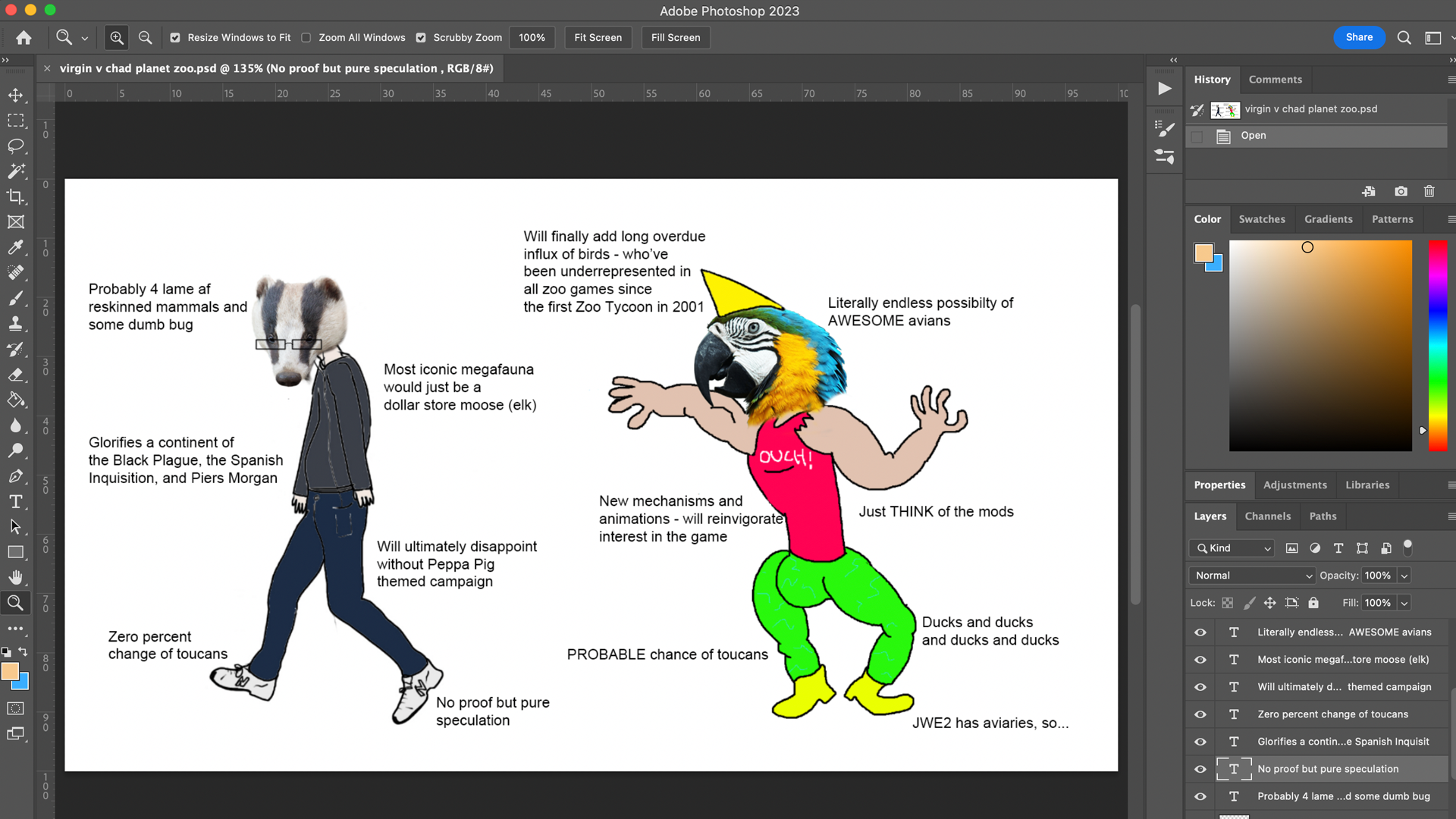Select the Rectangle shape tool

15,552
